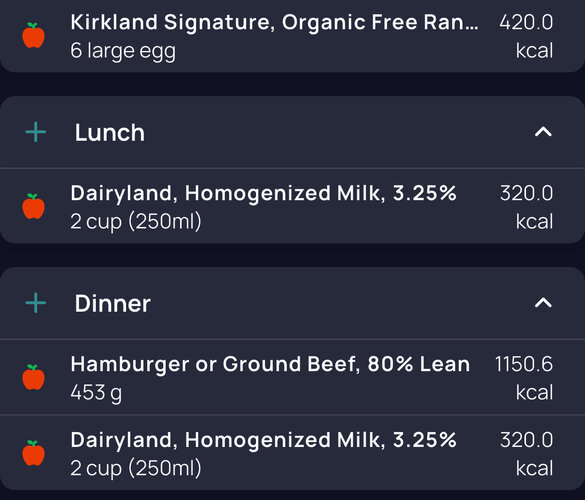Tap the 320.0 kcal value in Lunch
Image resolution: width=585 pixels, height=500 pixels.
click(526, 207)
